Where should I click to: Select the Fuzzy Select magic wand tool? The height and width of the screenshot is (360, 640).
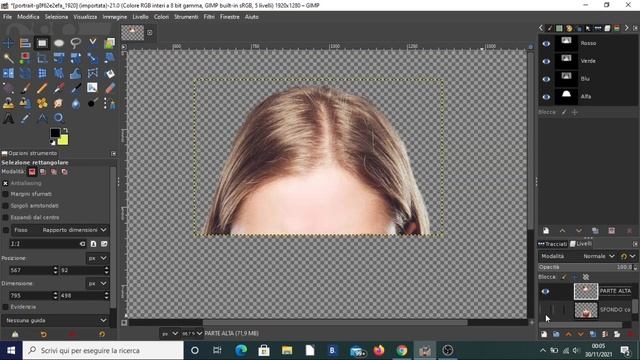pos(8,58)
